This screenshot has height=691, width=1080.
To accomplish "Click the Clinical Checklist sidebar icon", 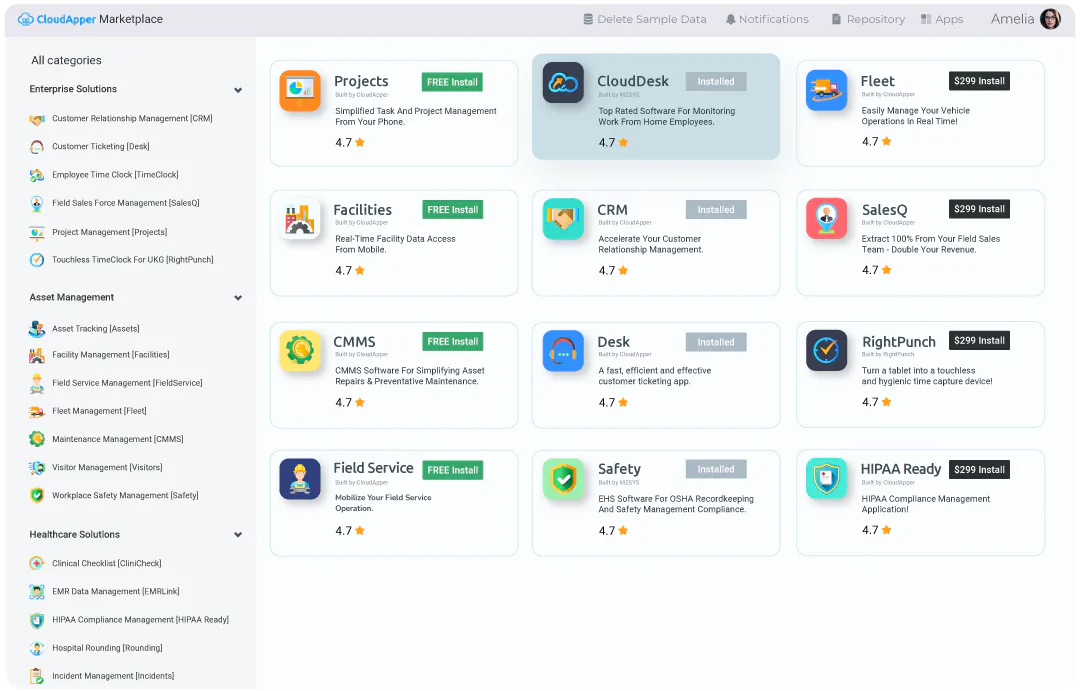I will coord(37,564).
